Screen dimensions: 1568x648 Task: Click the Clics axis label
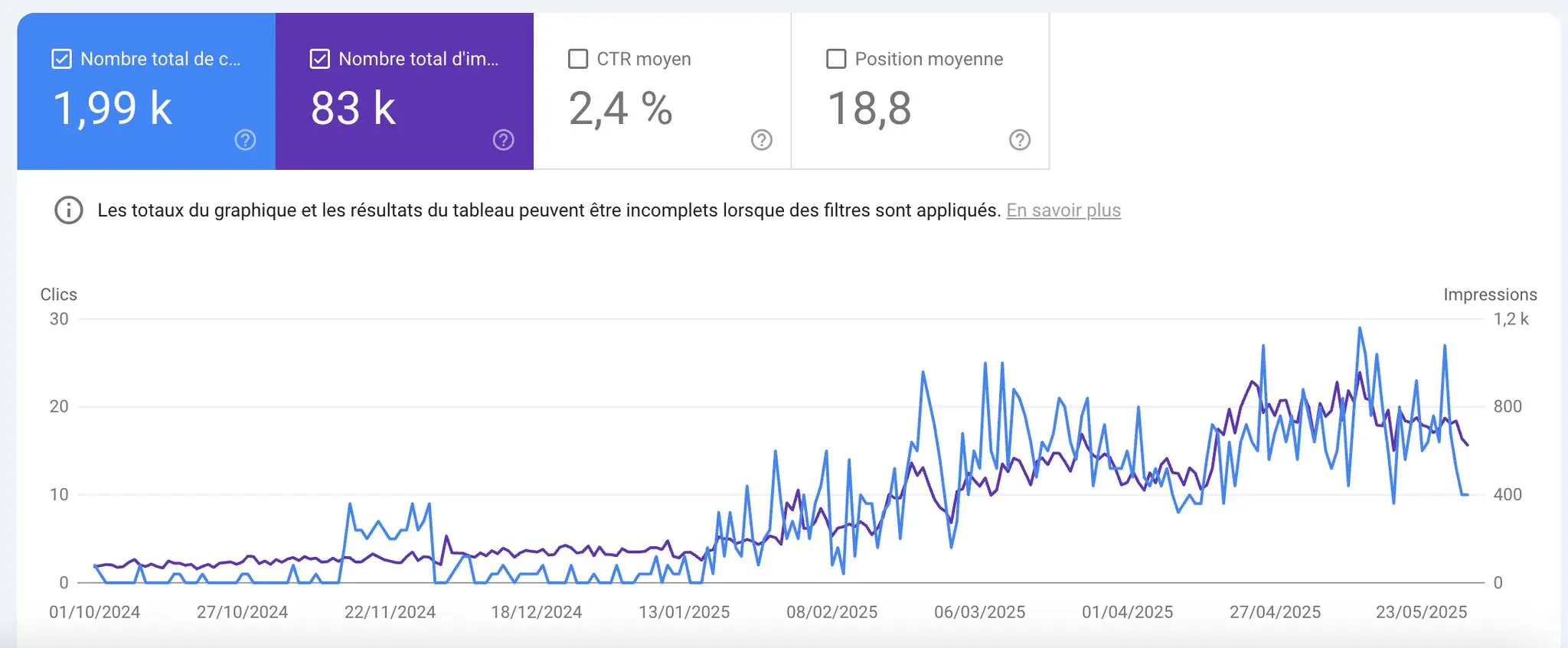[58, 295]
